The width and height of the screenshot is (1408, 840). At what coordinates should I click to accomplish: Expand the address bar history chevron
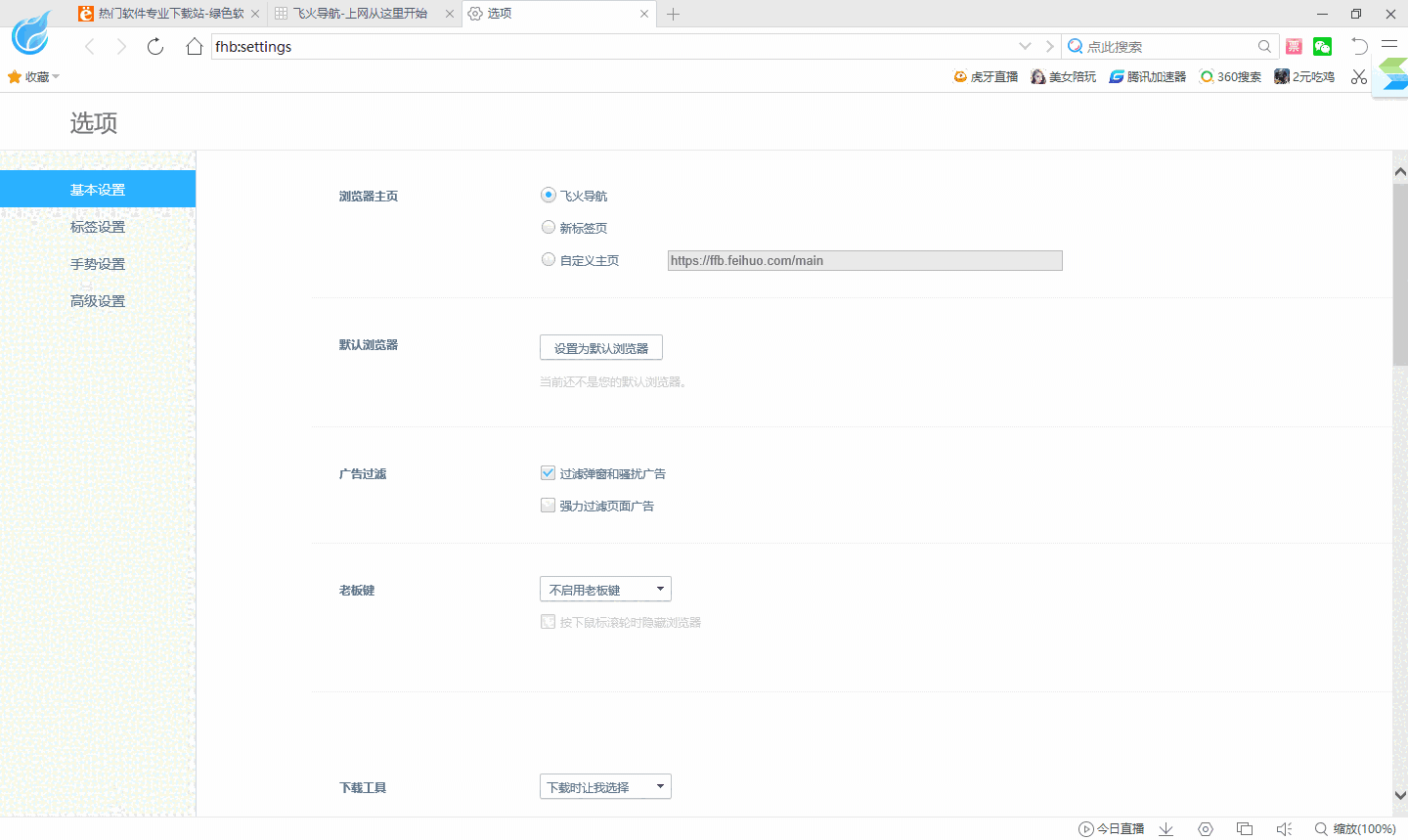click(1025, 46)
